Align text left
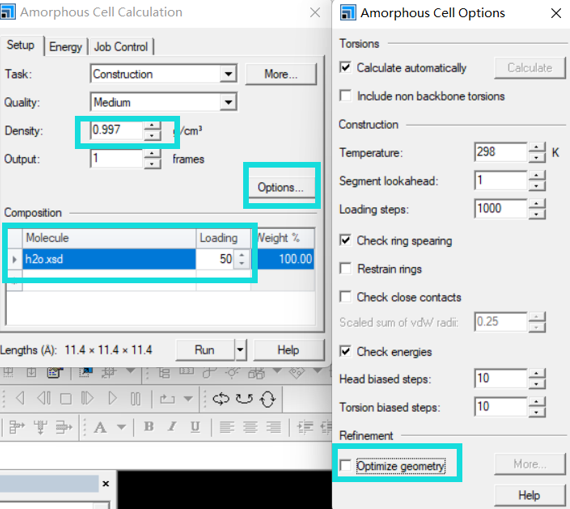The height and width of the screenshot is (509, 570). (x=227, y=427)
